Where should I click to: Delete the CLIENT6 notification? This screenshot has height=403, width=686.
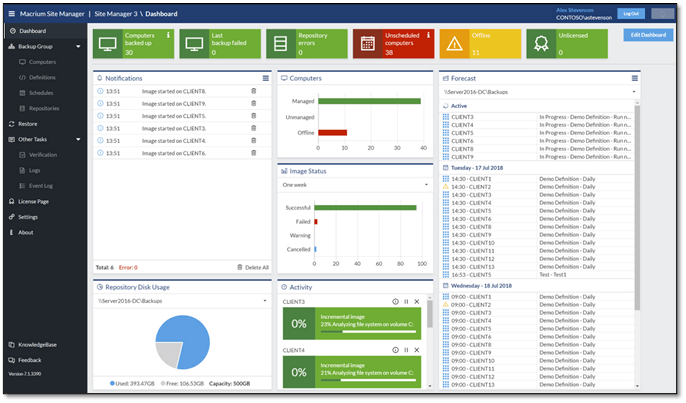coord(254,153)
